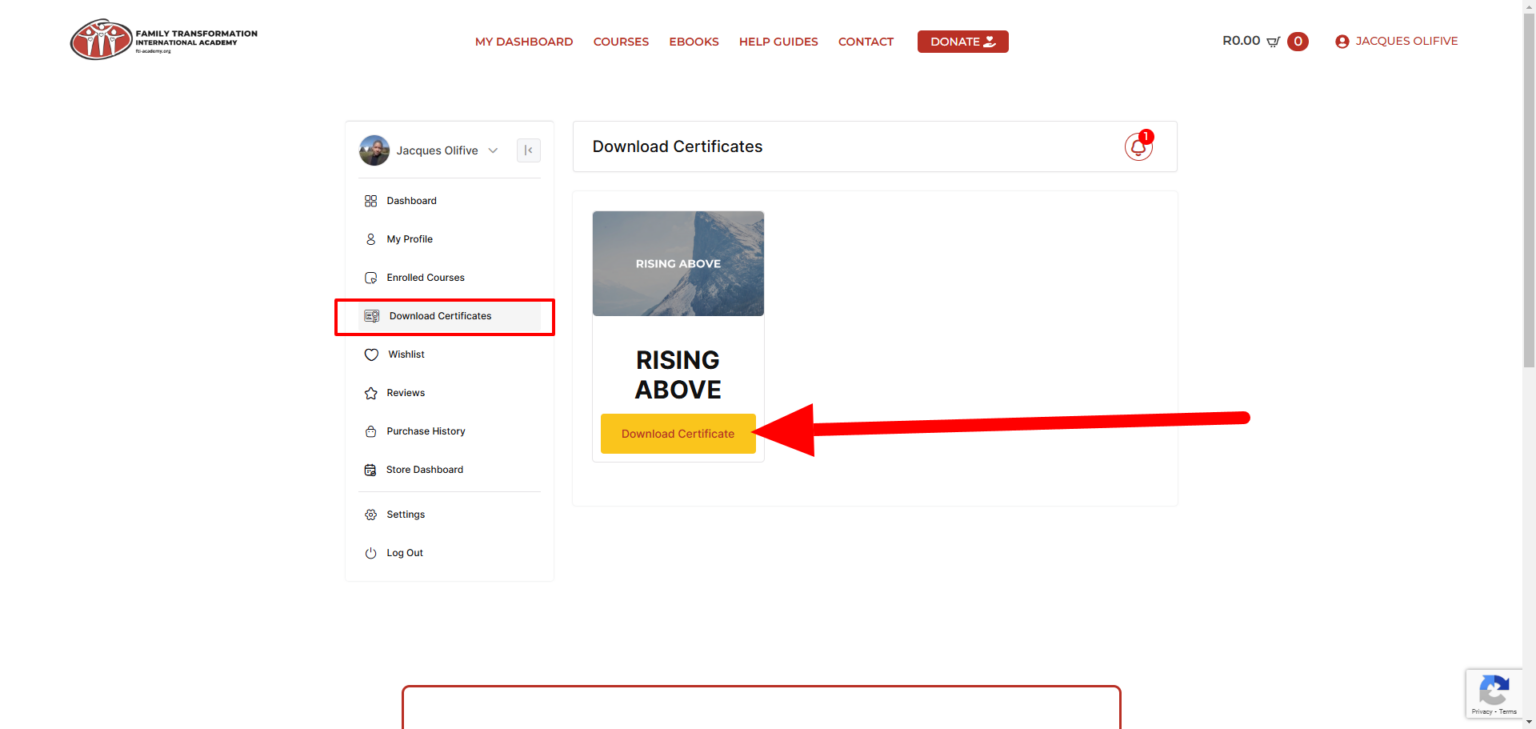Screen dimensions: 1536x729
Task: Open the JACQUES OLIFIVE account menu
Action: 1396,41
